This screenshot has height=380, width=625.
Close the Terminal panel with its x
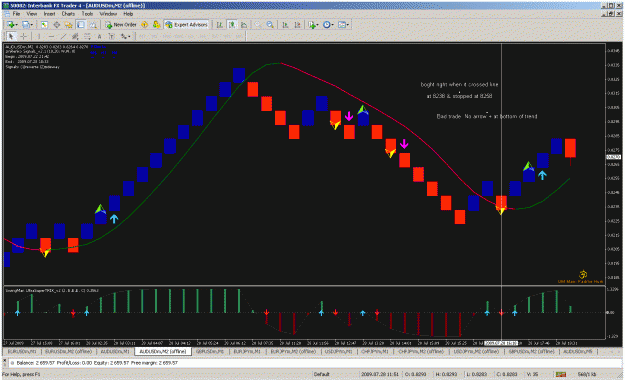pyautogui.click(x=5, y=360)
